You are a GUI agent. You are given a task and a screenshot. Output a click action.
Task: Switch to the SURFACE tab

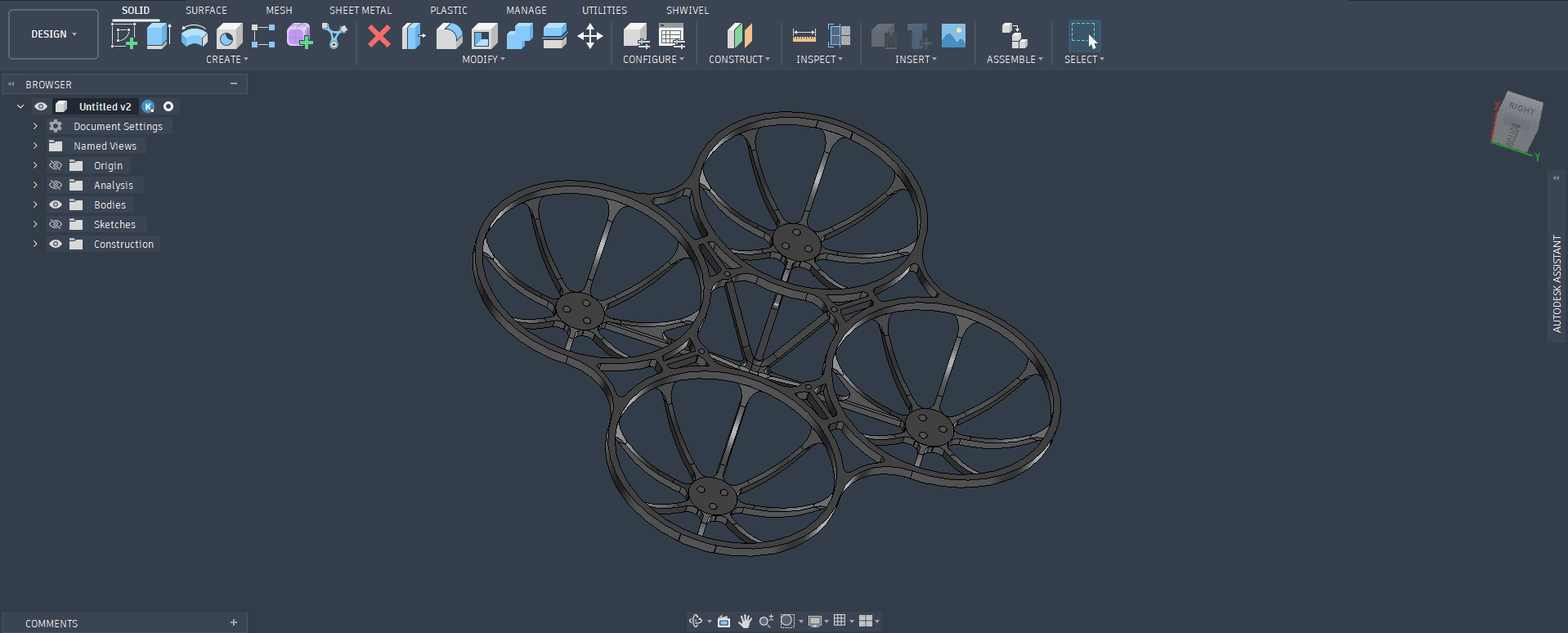206,11
